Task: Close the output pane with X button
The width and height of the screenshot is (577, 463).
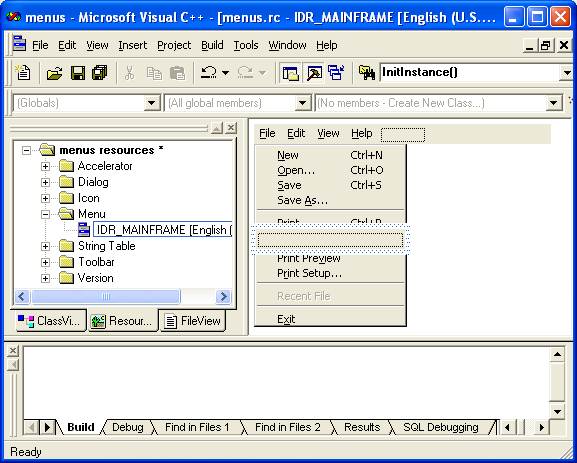Action: click(x=13, y=350)
